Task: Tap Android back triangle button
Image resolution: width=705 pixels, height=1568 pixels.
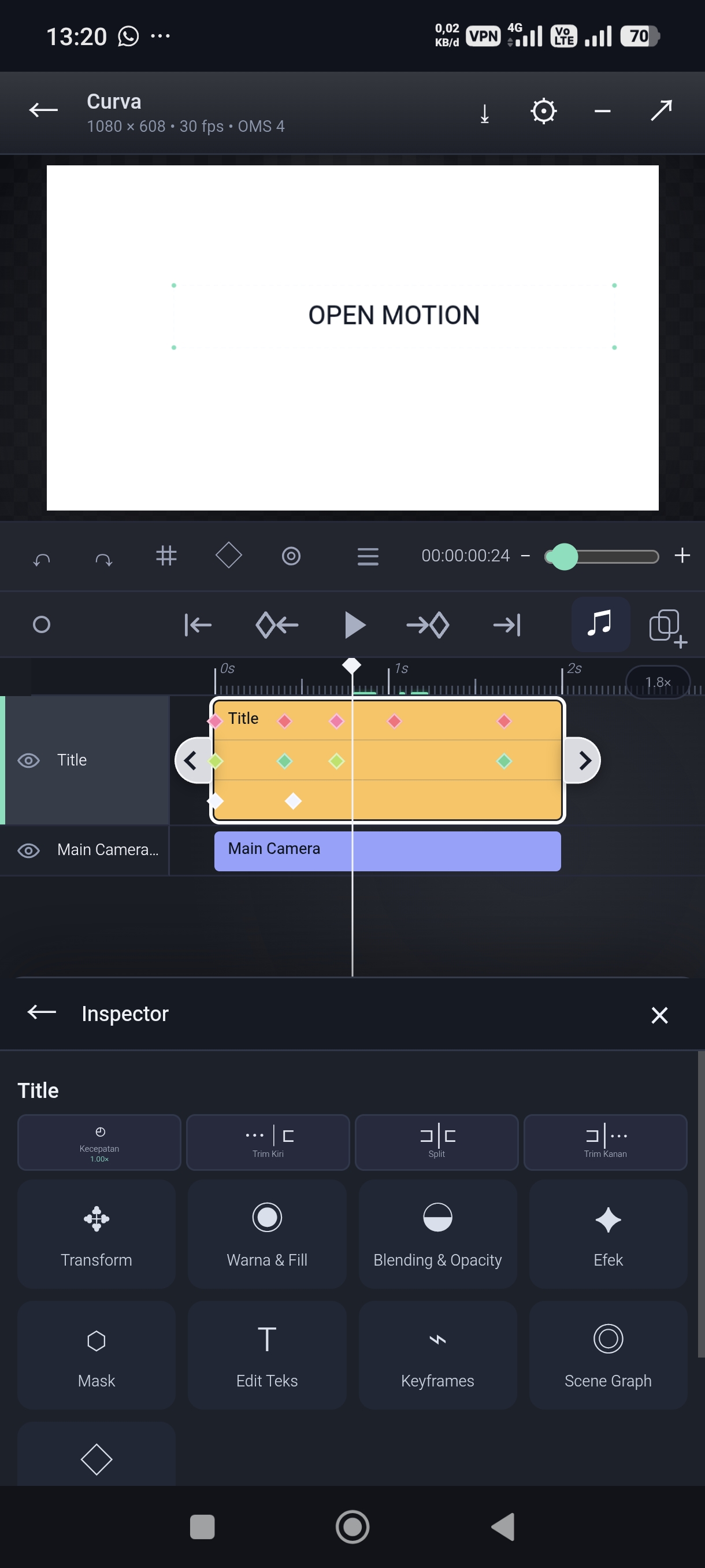Action: [x=502, y=1526]
